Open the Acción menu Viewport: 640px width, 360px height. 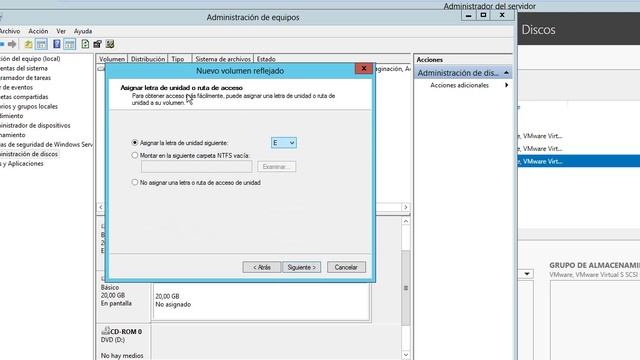38,31
